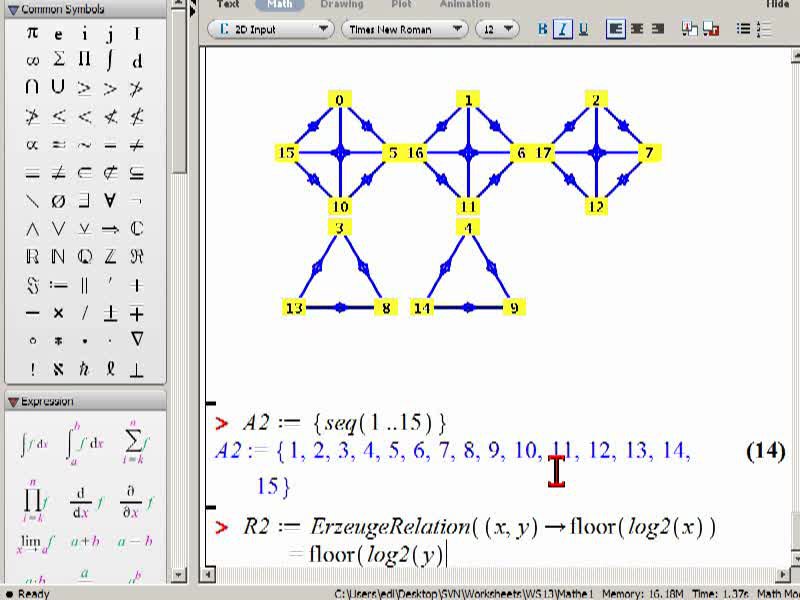Insert the infinity symbol
The image size is (800, 600).
tap(32, 61)
